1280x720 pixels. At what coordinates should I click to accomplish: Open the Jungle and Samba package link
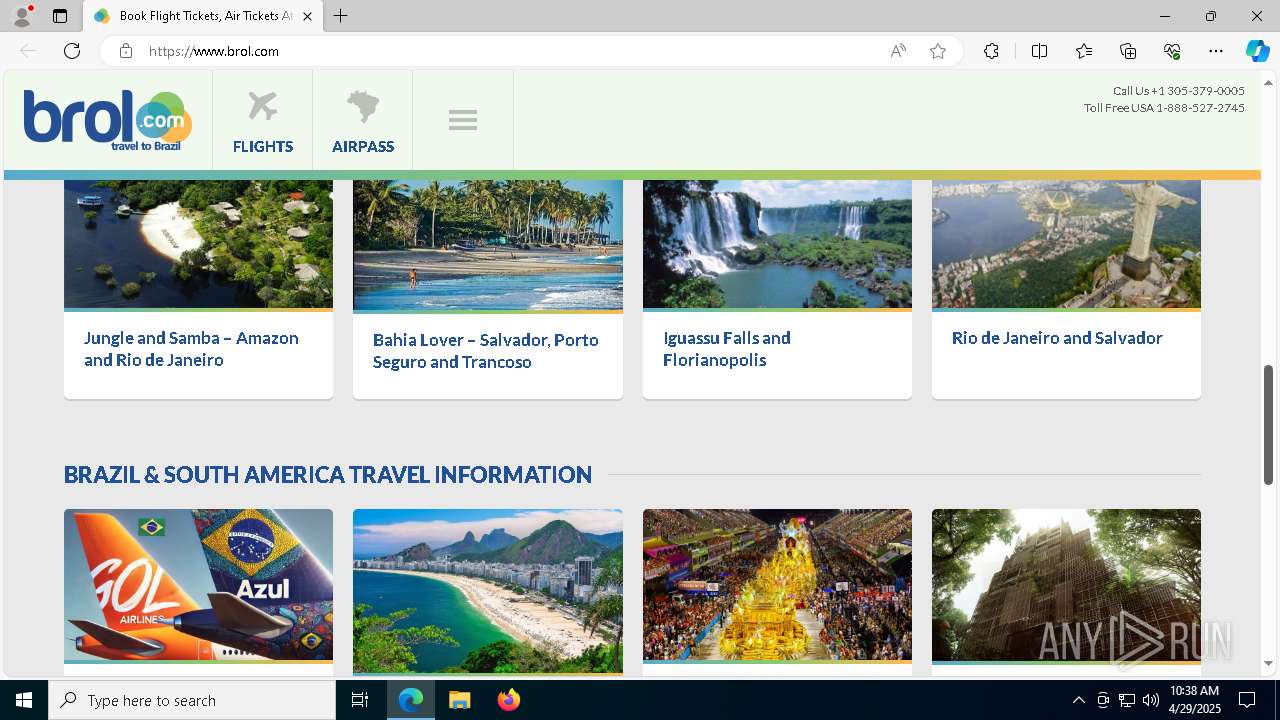pyautogui.click(x=191, y=349)
